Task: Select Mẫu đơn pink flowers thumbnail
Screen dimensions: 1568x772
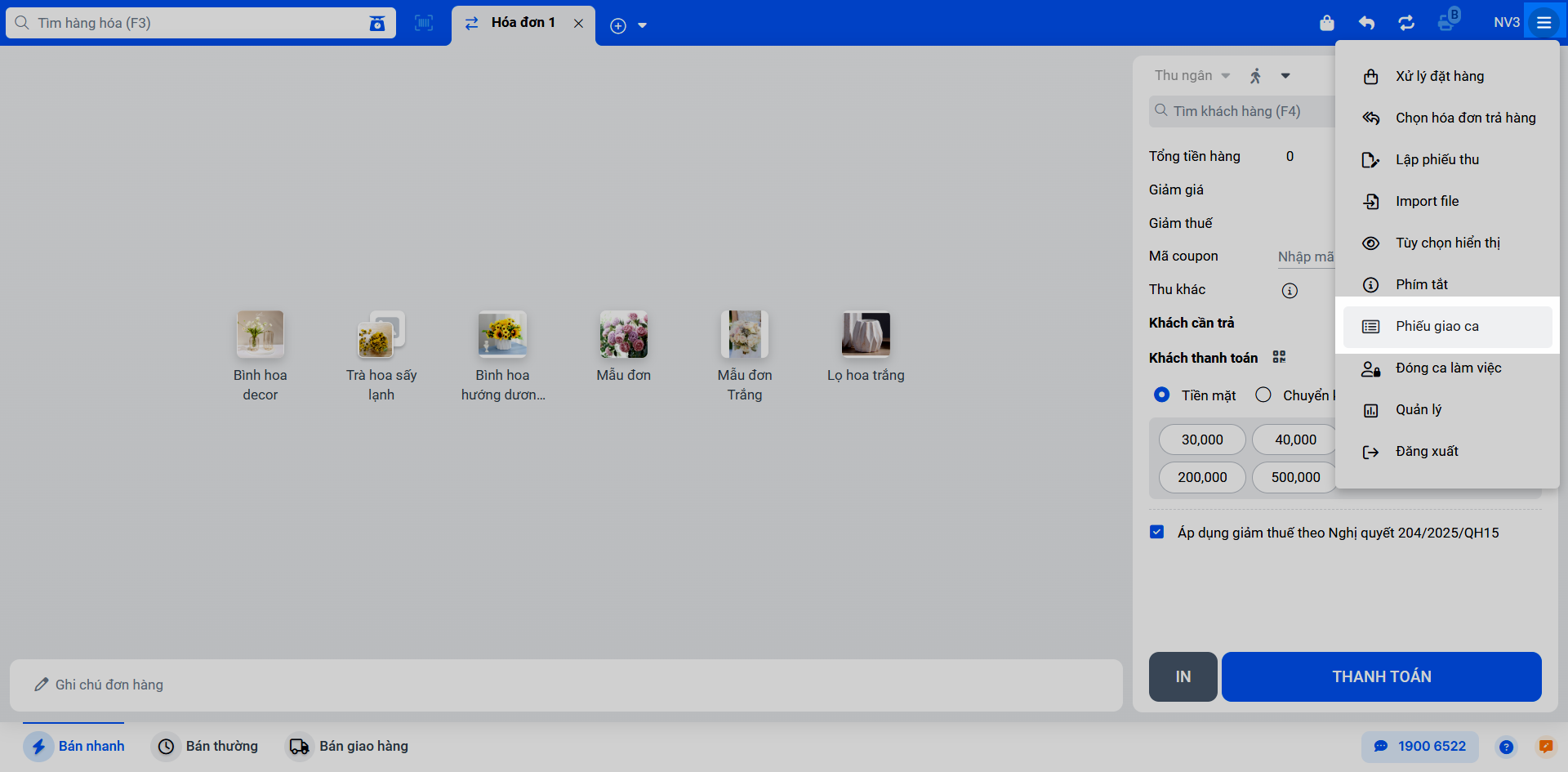Action: tap(624, 334)
